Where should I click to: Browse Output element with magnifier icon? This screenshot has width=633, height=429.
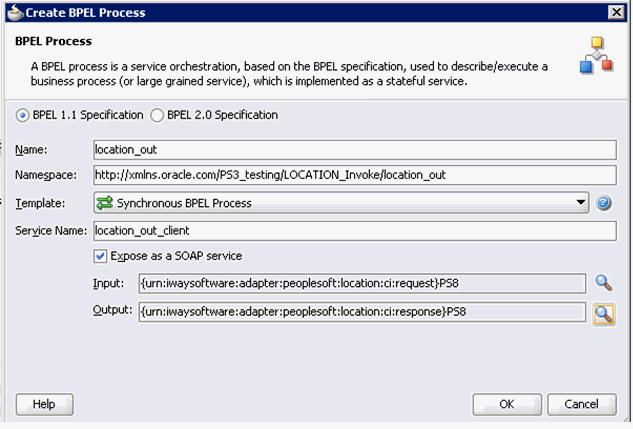(604, 314)
